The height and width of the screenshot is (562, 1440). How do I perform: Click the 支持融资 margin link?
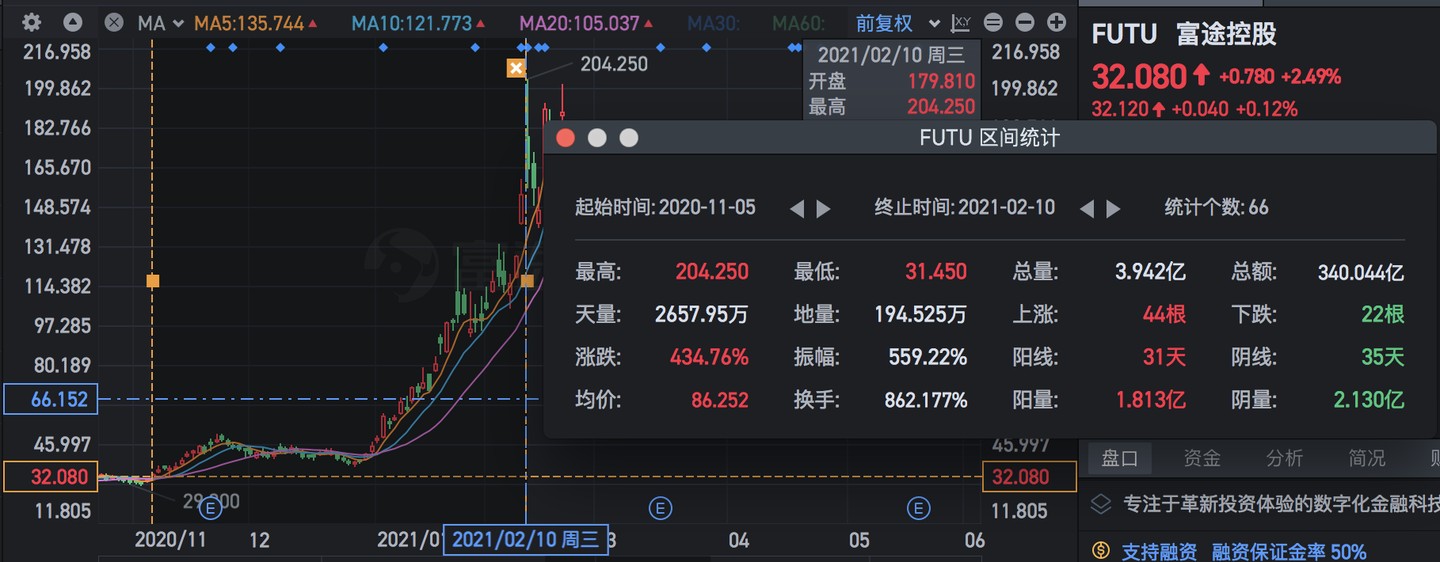[1159, 551]
